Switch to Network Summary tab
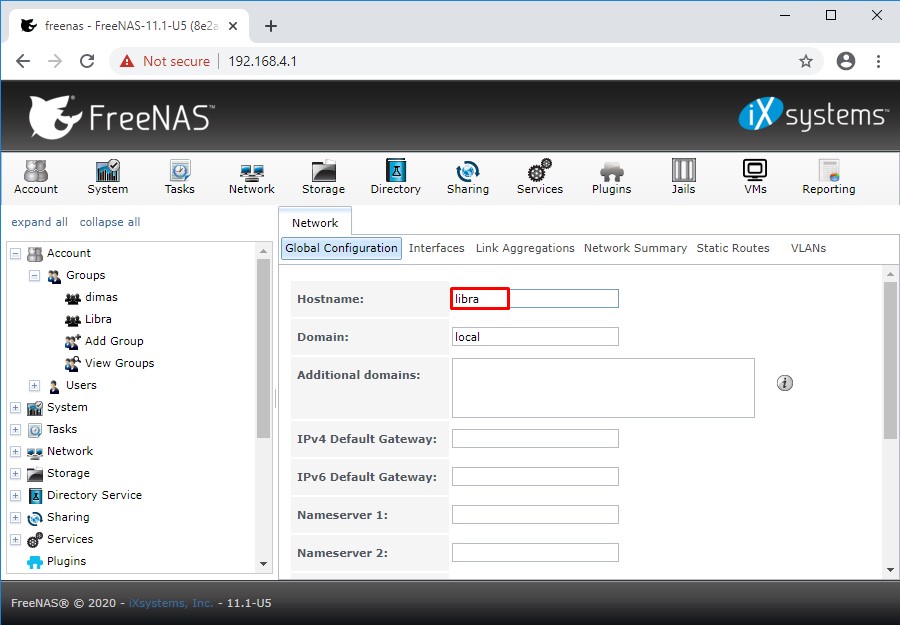900x625 pixels. [x=635, y=248]
